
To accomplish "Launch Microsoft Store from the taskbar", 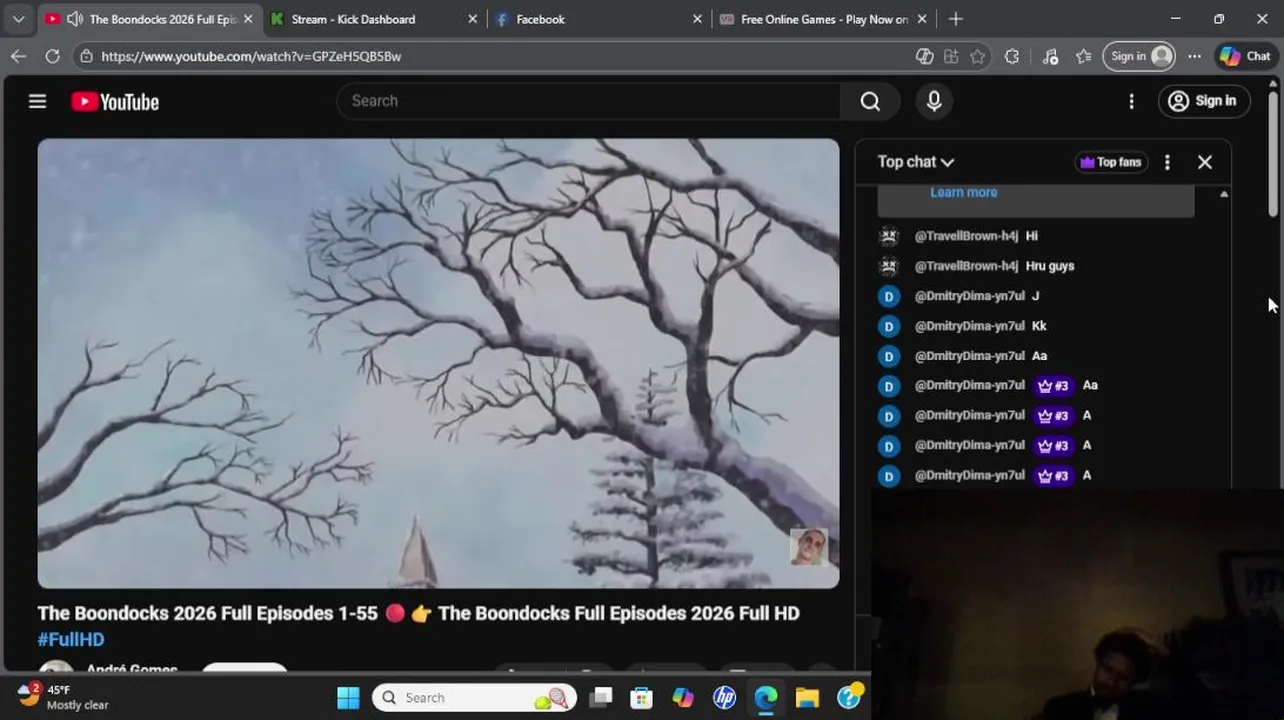I will [x=642, y=698].
